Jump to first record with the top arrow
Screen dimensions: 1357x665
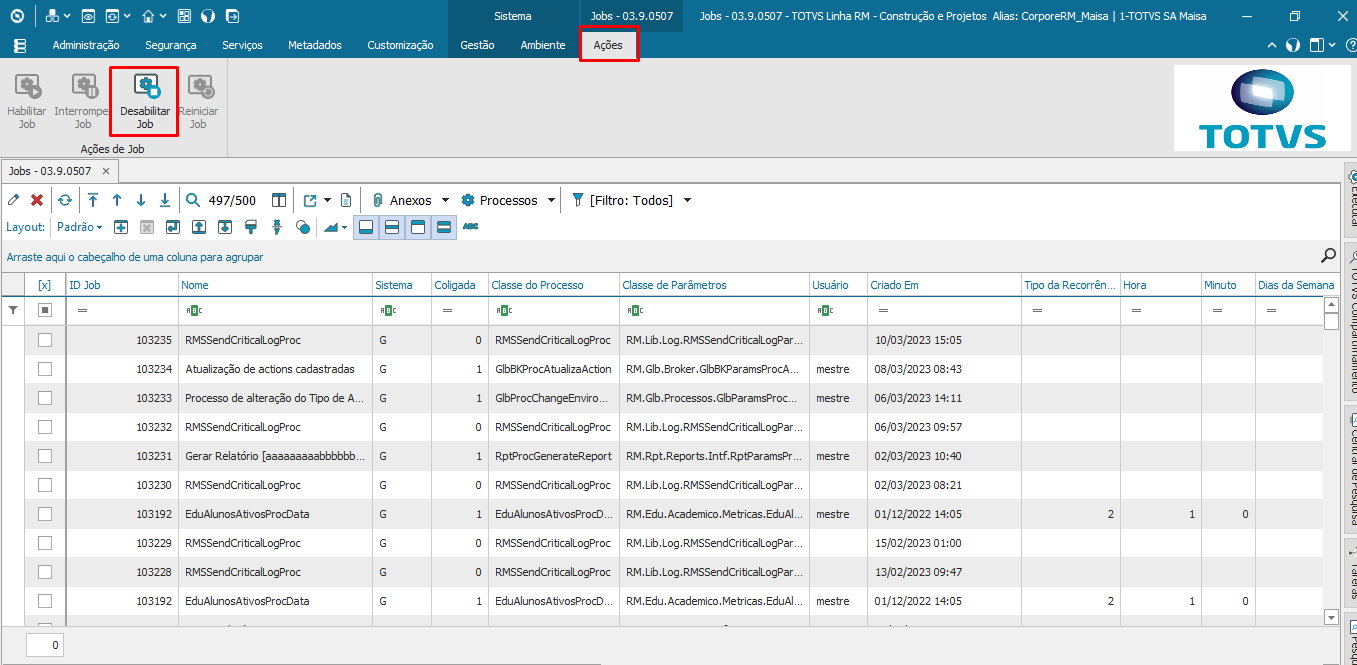tap(93, 200)
